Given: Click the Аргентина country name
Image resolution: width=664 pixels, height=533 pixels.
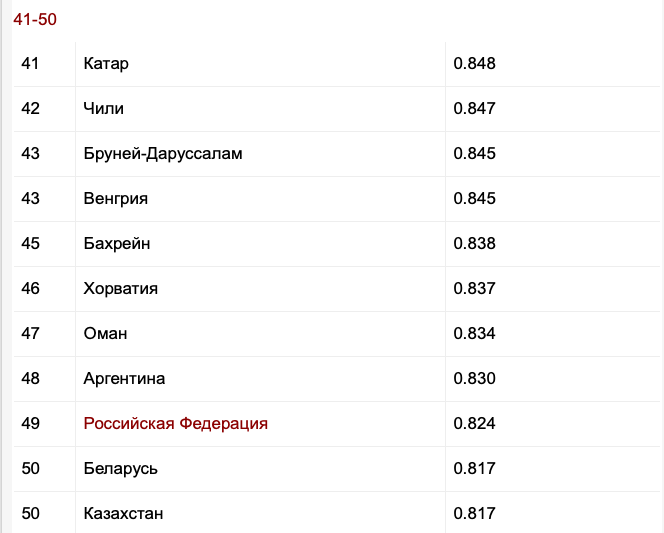Looking at the screenshot, I should [125, 379].
